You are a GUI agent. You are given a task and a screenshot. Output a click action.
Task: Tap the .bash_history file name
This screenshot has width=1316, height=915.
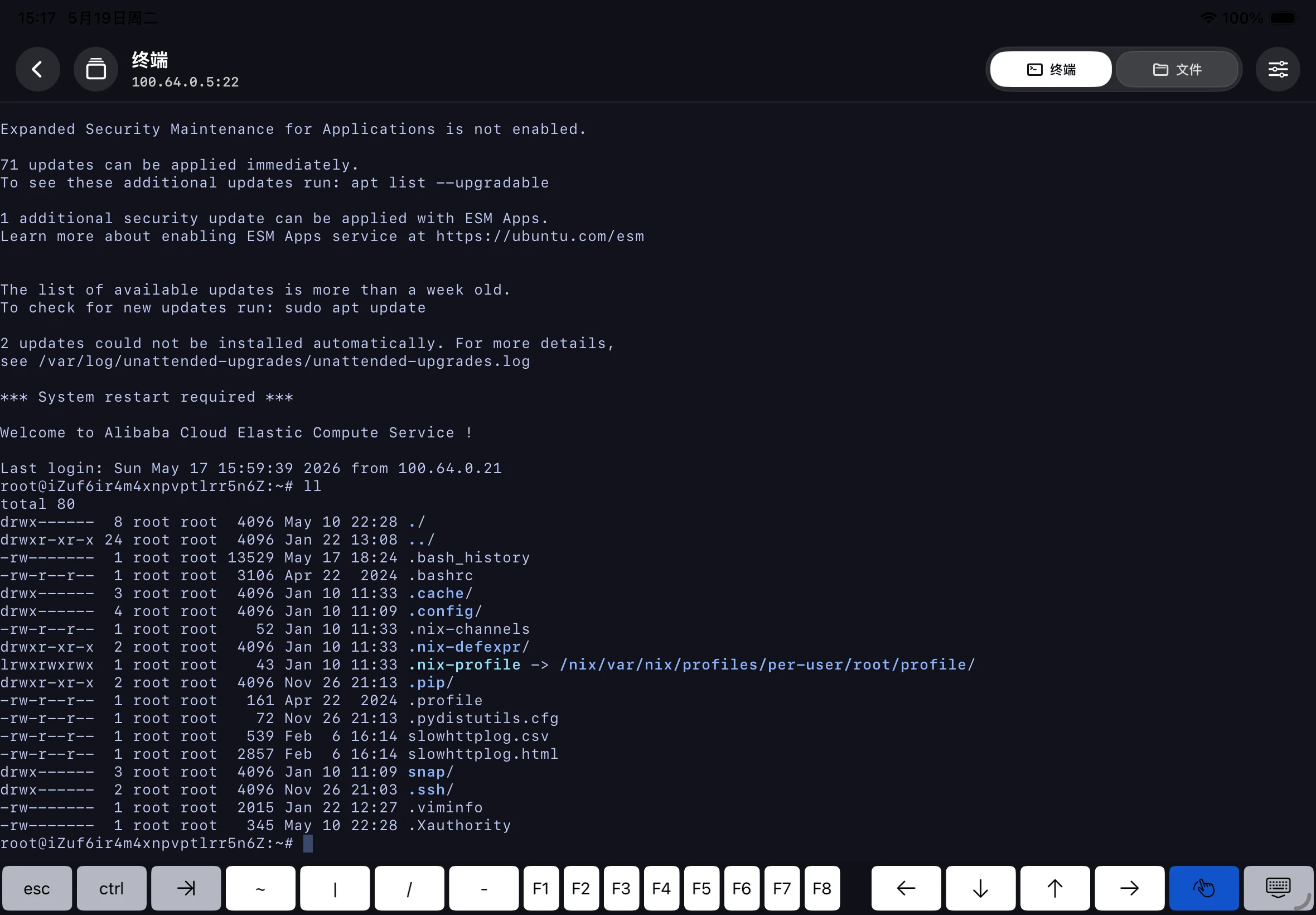click(469, 557)
